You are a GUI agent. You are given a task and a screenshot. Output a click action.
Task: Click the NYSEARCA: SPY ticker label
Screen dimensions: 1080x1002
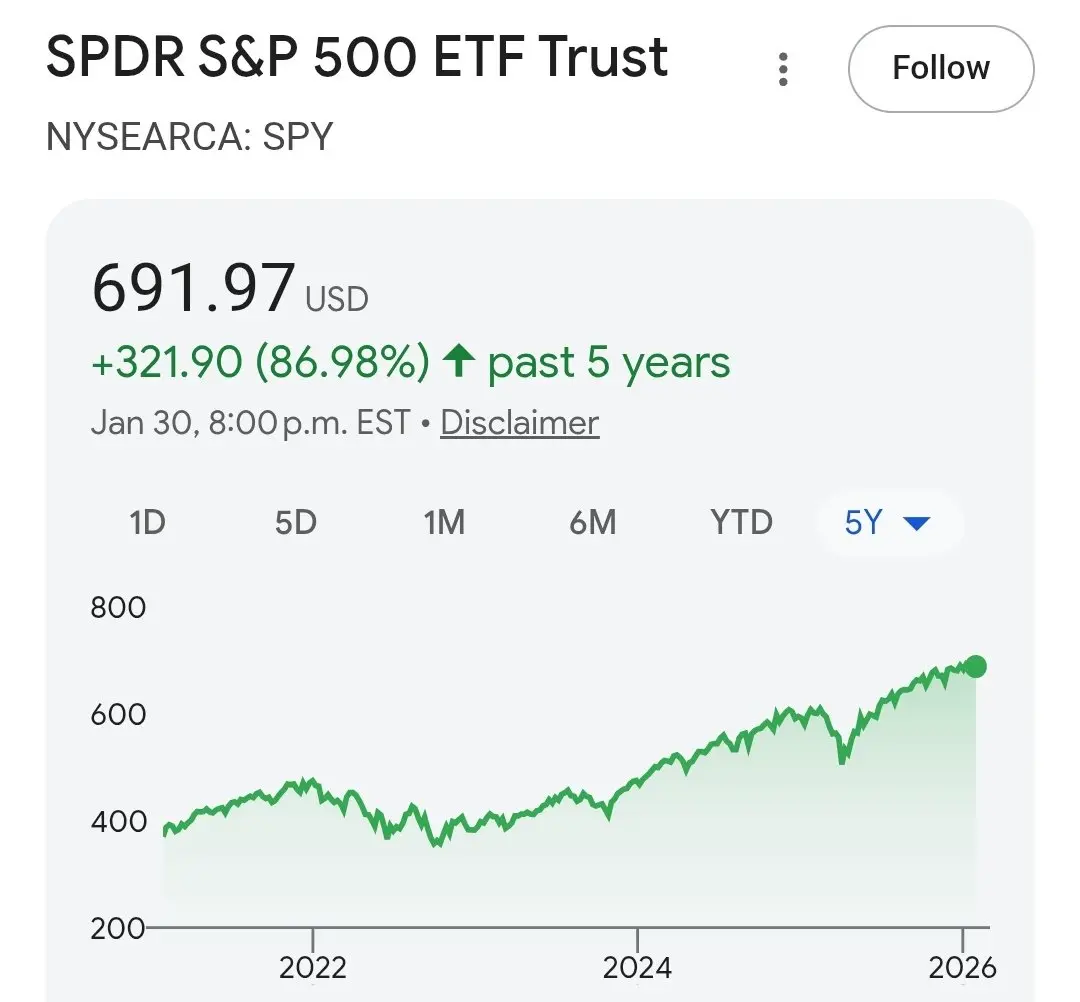(189, 136)
